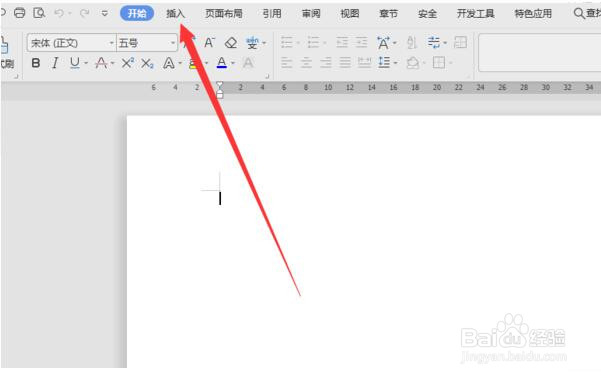Toggle strikethrough text icon
The image size is (601, 378).
coord(101,63)
